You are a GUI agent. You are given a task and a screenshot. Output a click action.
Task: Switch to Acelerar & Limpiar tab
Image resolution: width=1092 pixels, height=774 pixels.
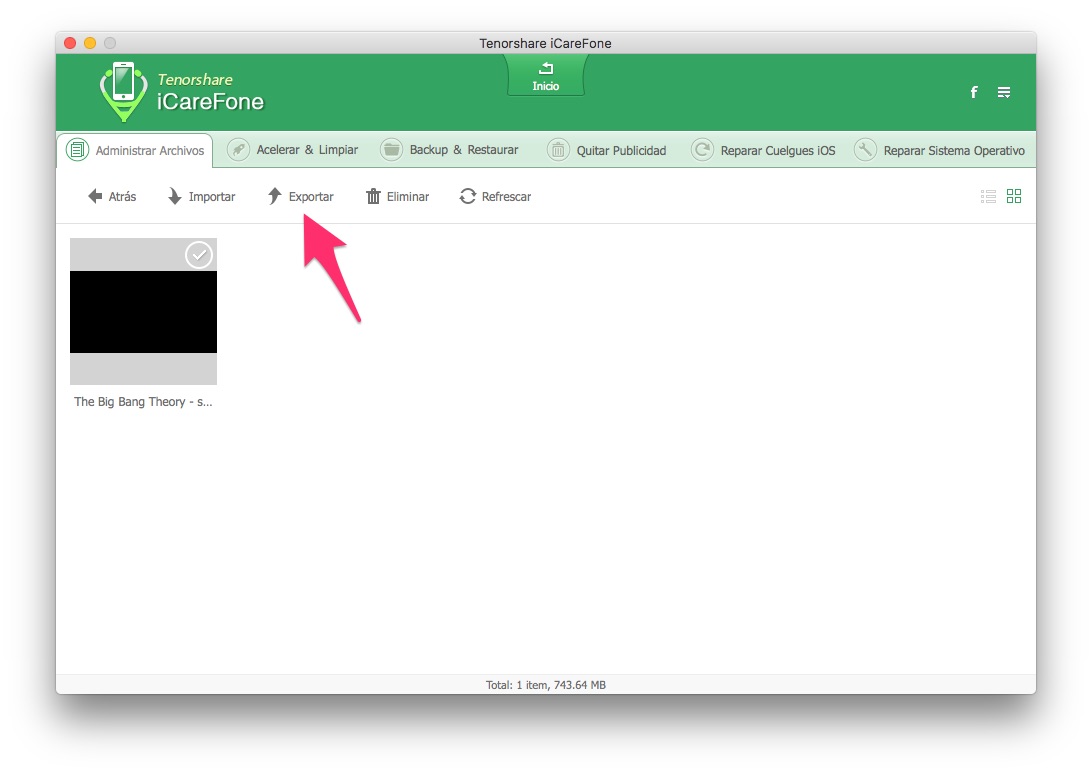[292, 150]
